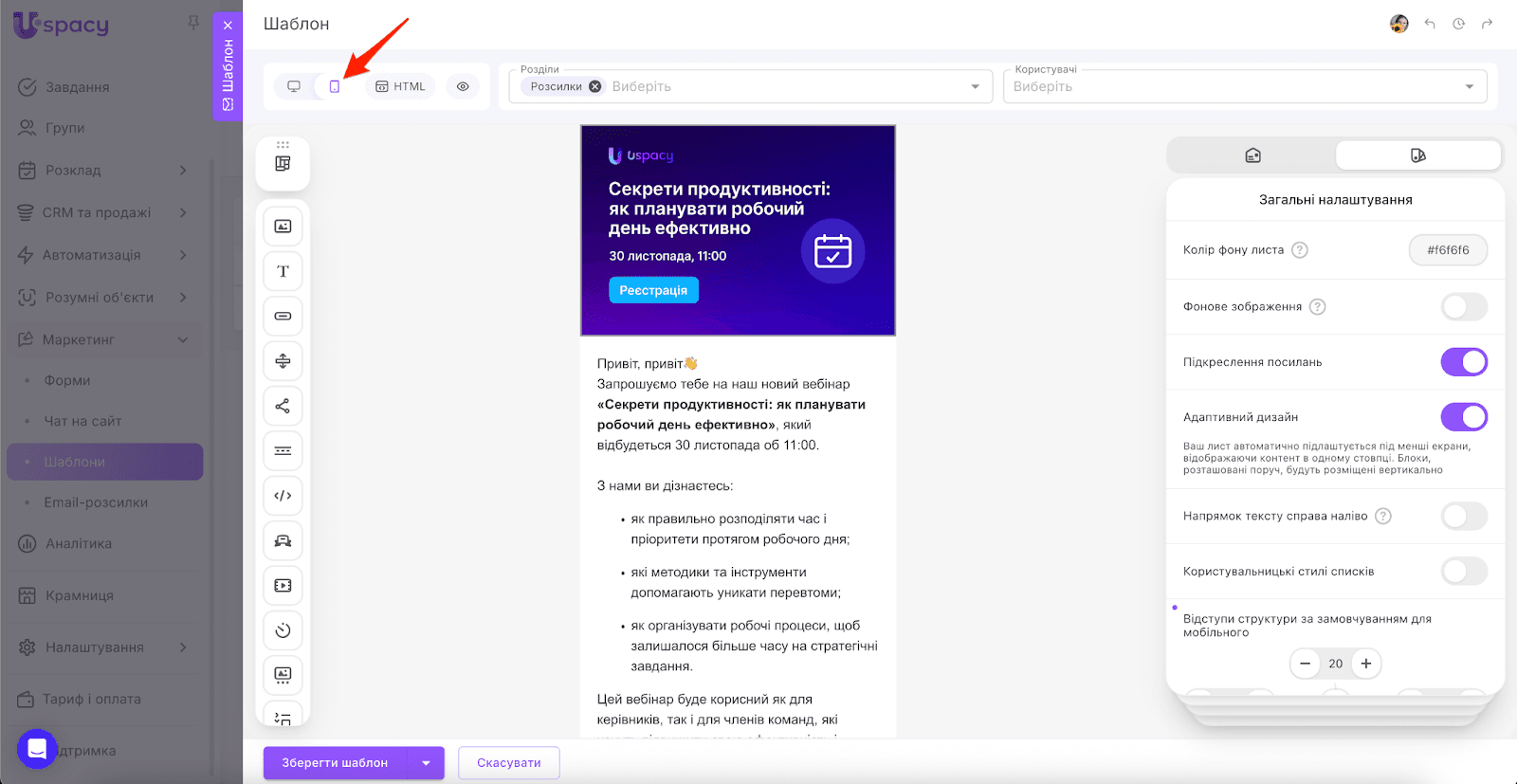This screenshot has height=784, width=1517.
Task: Open Групи in the sidebar
Action: click(x=104, y=128)
